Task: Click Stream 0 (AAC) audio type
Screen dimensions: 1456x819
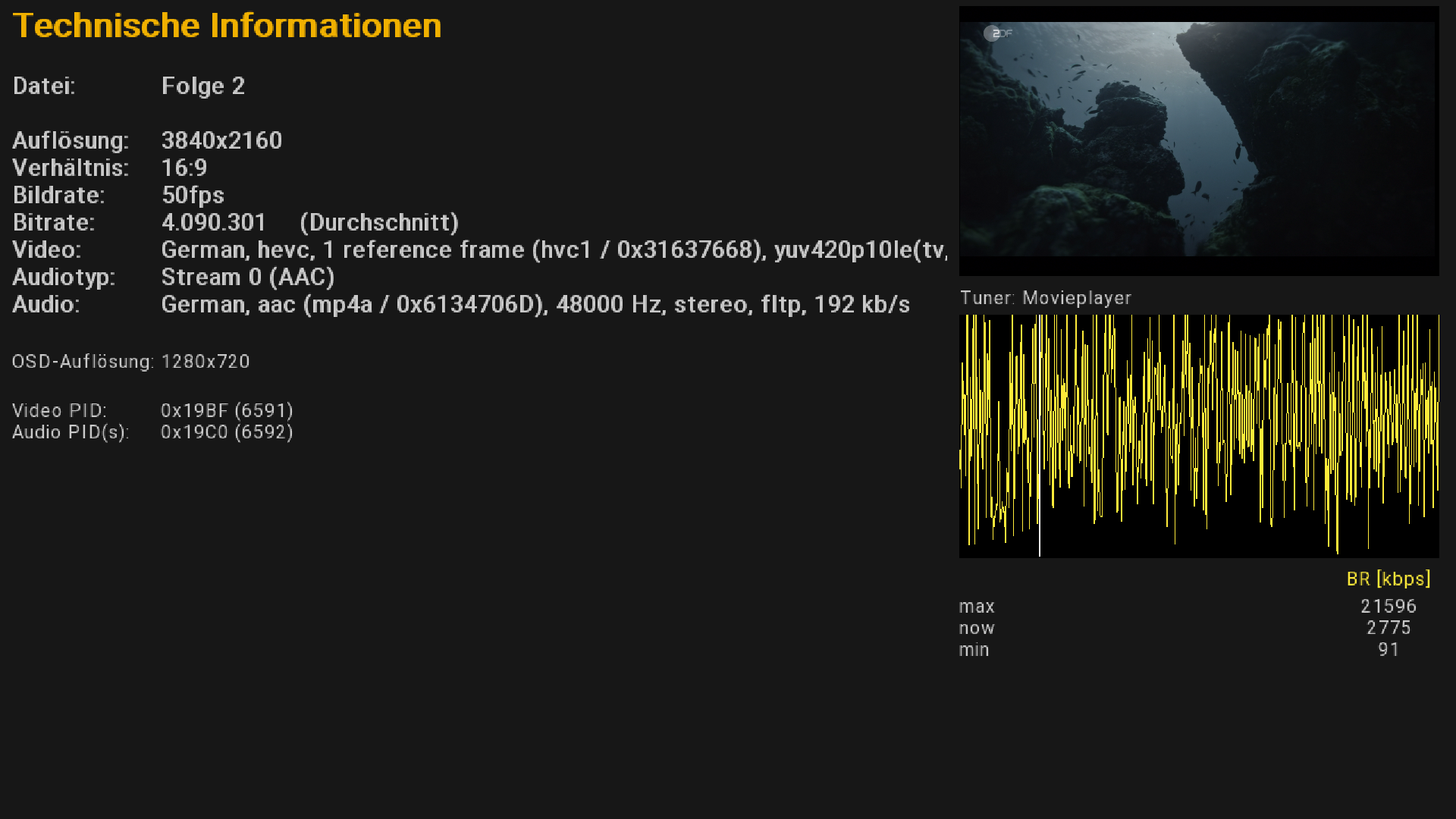Action: click(247, 277)
